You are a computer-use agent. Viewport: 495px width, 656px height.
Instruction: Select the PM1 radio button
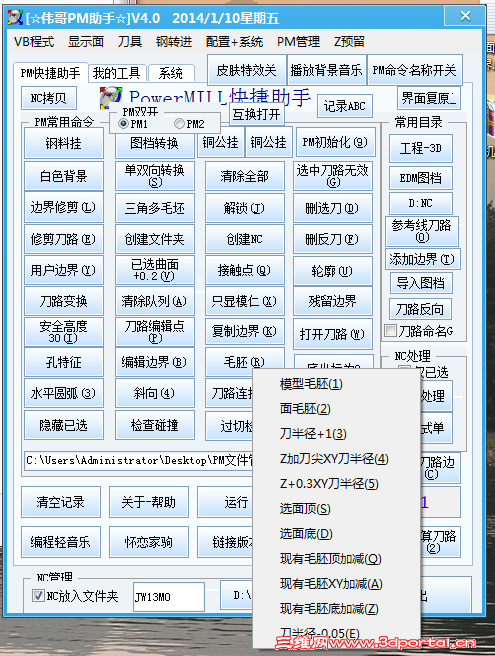click(123, 123)
